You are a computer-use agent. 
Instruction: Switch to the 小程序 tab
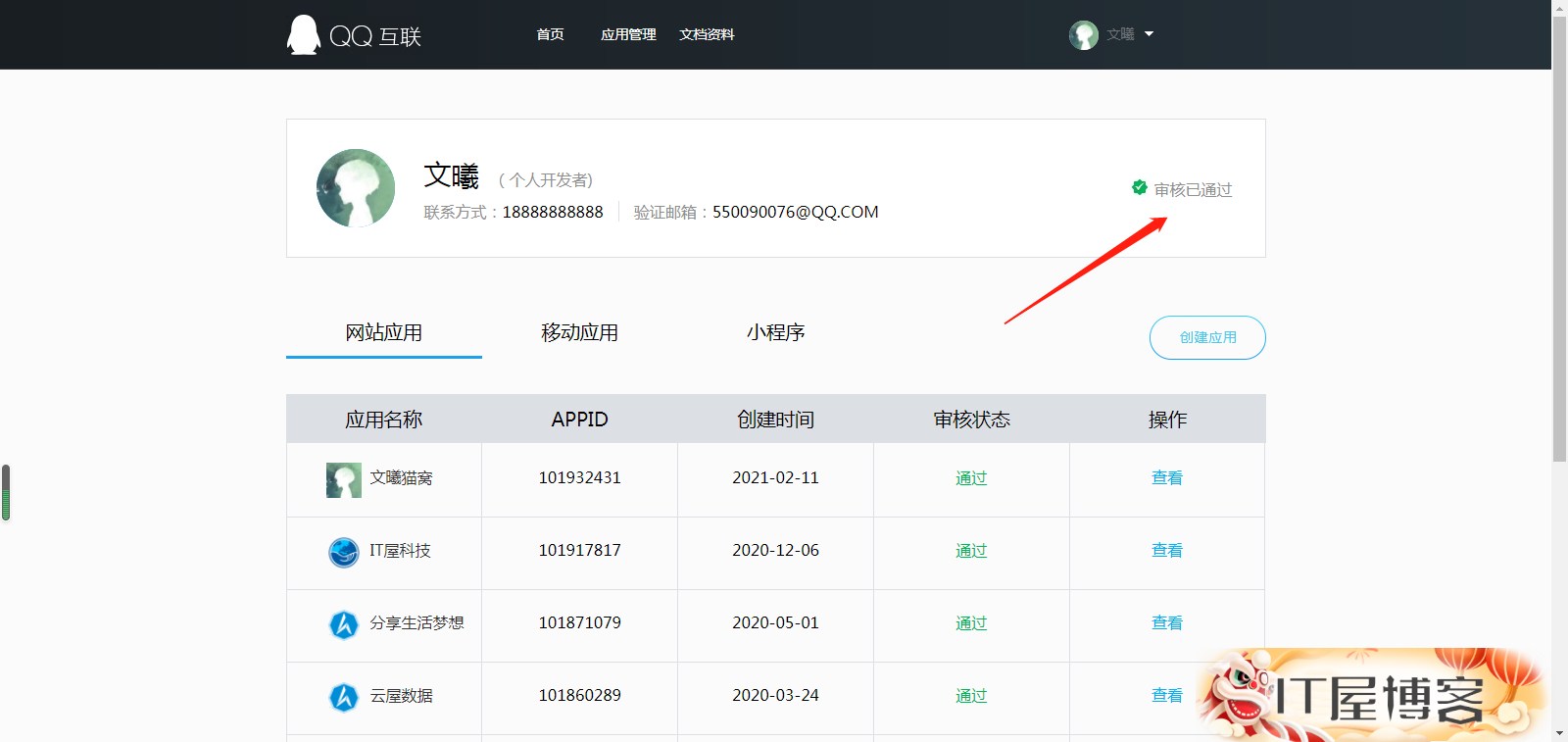pyautogui.click(x=776, y=333)
